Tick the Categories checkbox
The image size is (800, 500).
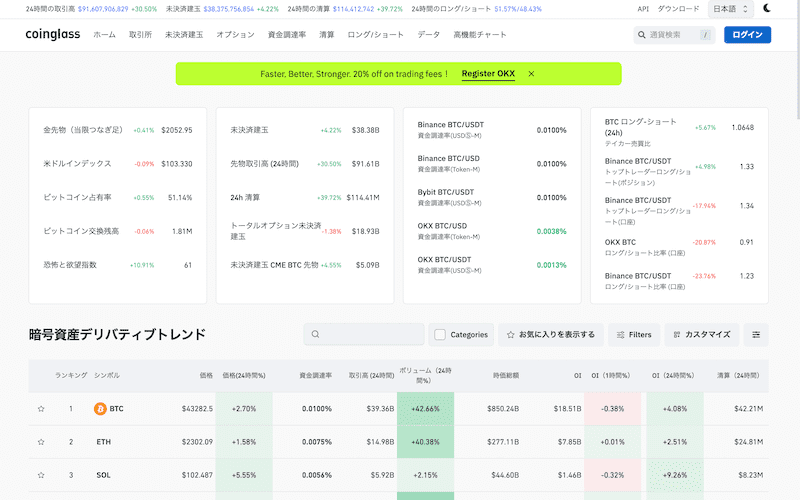pyautogui.click(x=440, y=335)
